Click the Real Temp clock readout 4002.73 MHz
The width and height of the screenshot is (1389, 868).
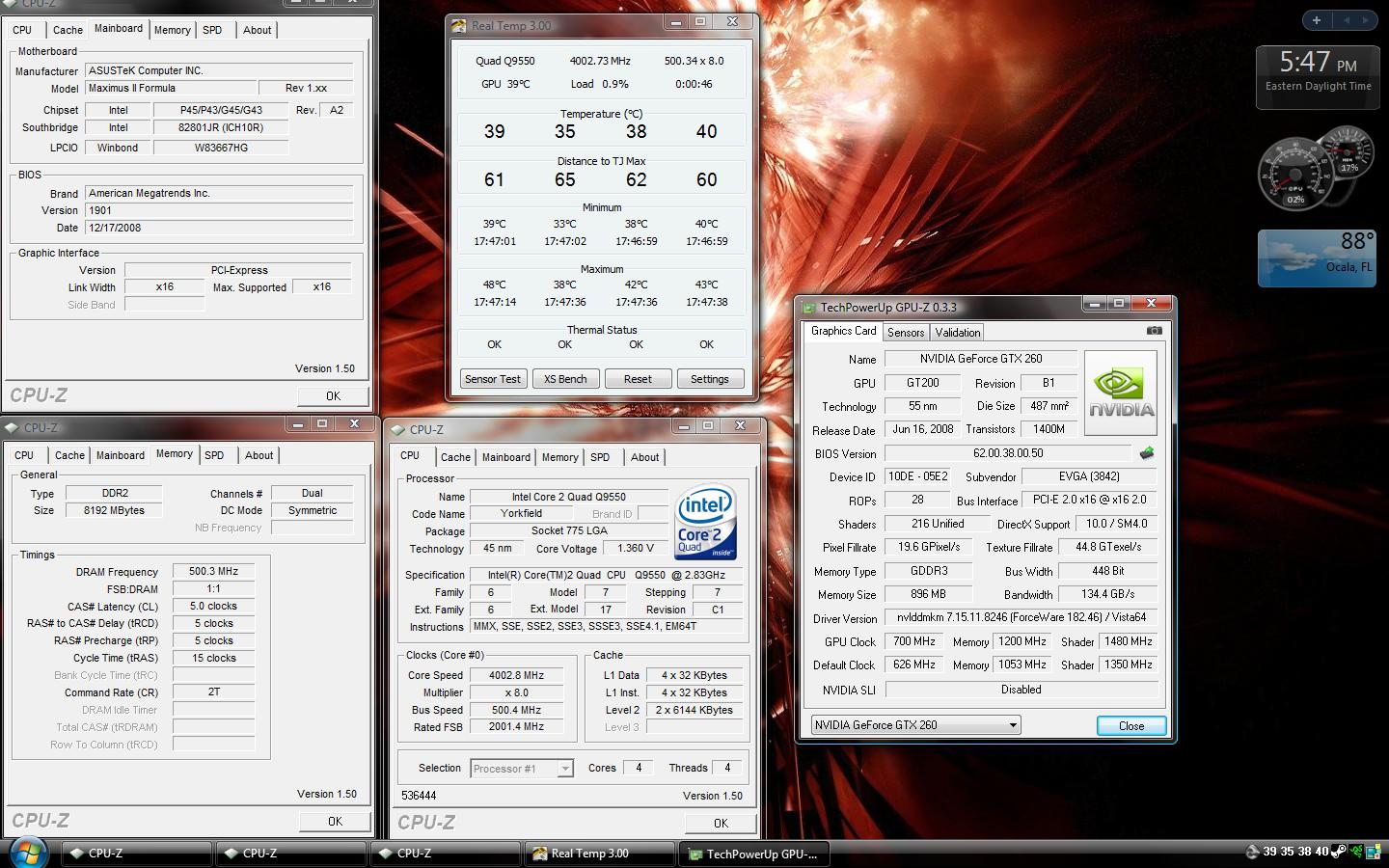(x=600, y=61)
